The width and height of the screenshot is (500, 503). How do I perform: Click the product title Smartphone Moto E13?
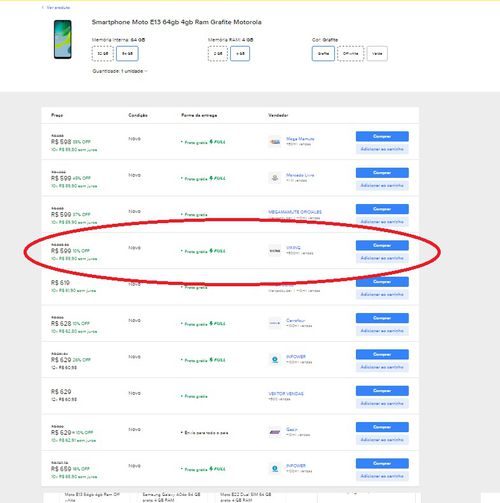click(176, 22)
